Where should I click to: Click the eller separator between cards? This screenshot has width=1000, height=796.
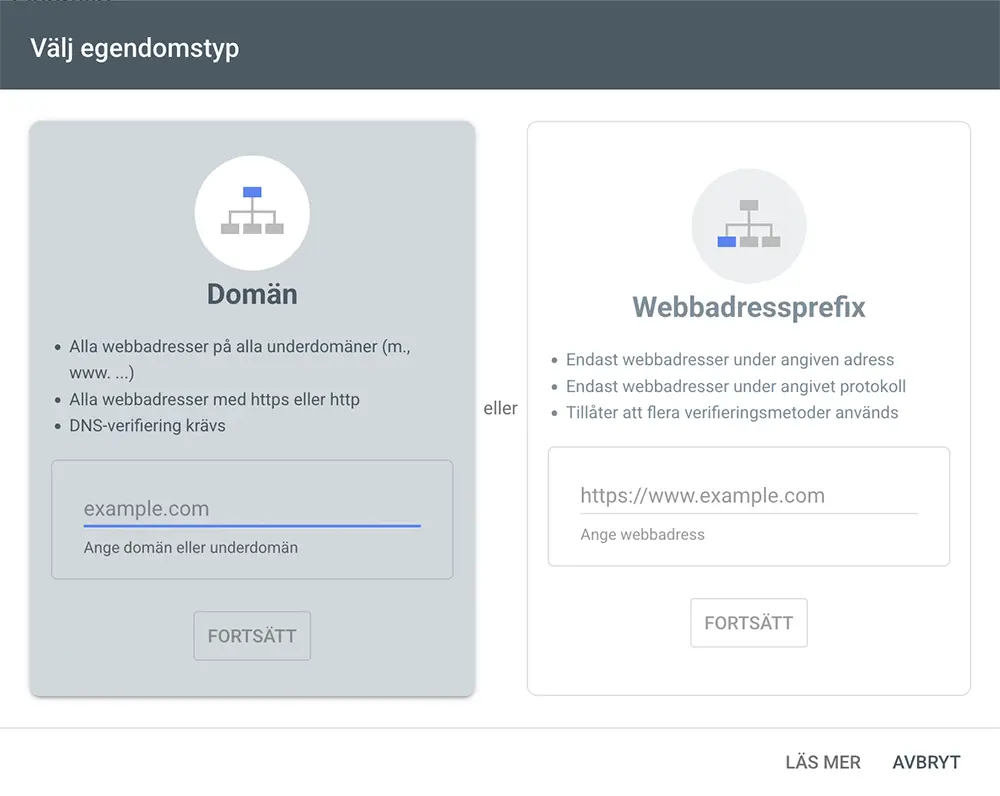pyautogui.click(x=501, y=408)
